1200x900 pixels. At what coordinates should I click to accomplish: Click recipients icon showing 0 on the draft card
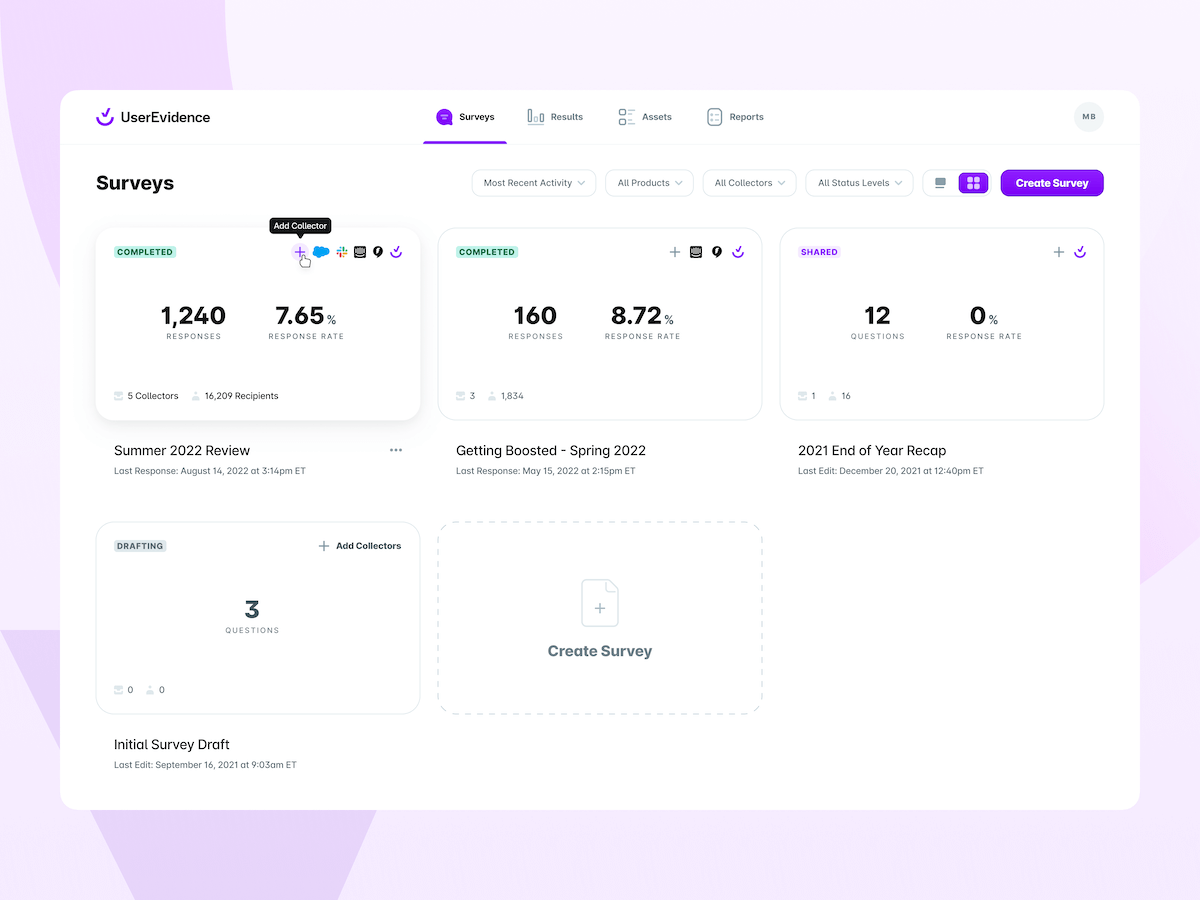pyautogui.click(x=150, y=690)
